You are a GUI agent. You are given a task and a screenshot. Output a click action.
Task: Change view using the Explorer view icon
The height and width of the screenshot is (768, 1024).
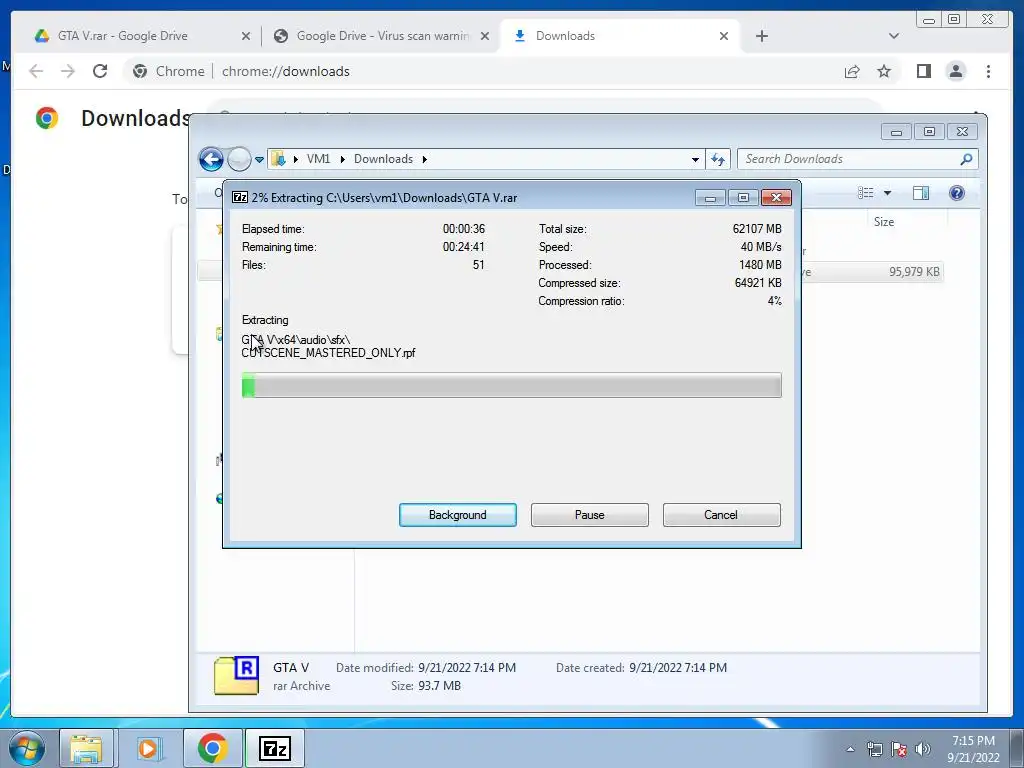866,193
